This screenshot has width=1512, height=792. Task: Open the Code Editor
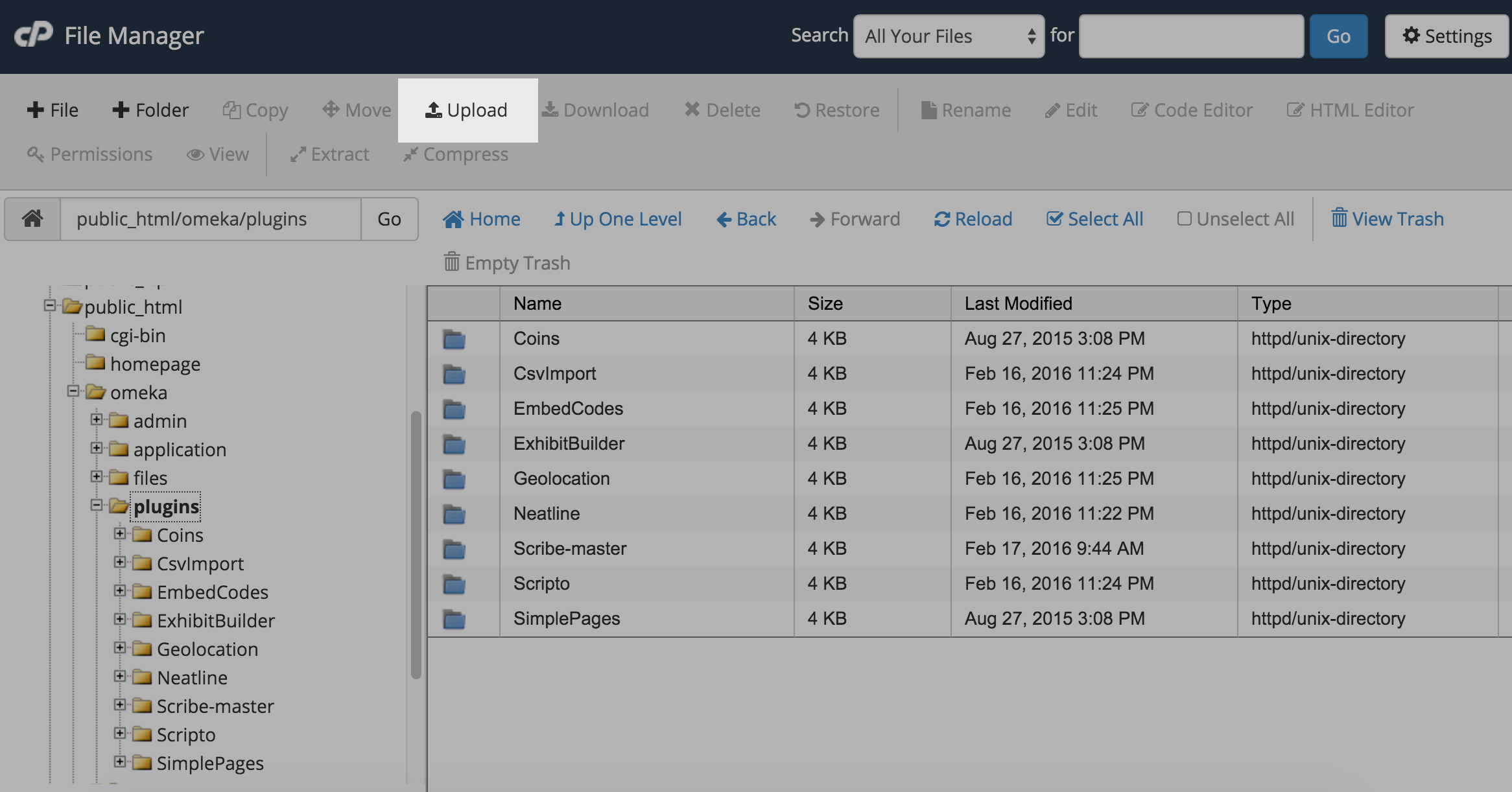(1192, 110)
